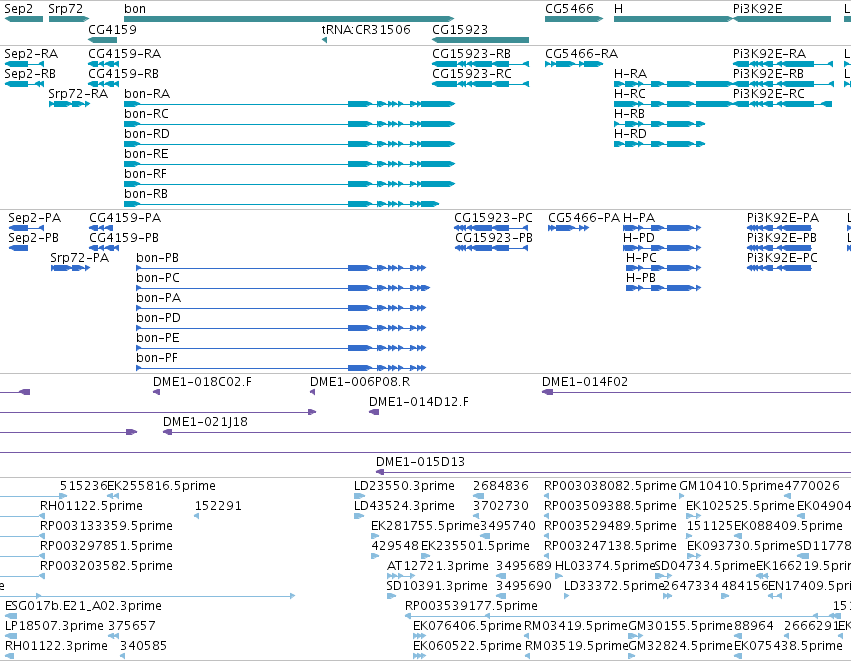Click the Sep2-RA transcript label

tap(31, 54)
